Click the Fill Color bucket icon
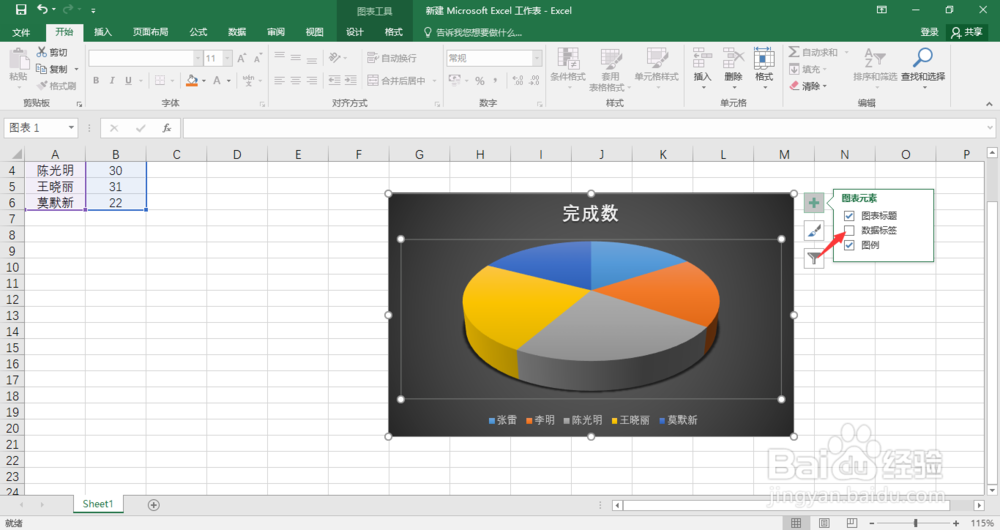1000x530 pixels. point(192,80)
